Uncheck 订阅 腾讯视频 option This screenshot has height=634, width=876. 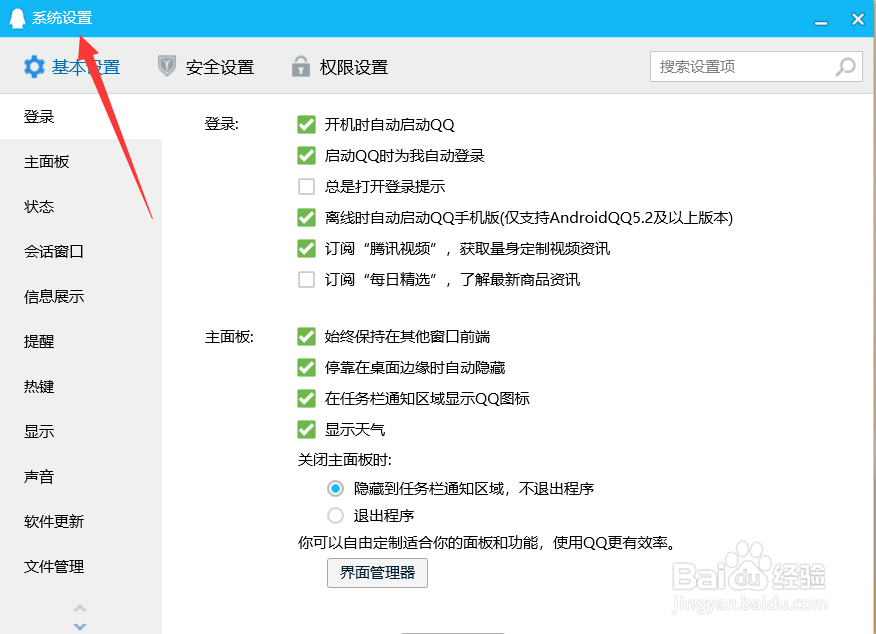pos(306,248)
